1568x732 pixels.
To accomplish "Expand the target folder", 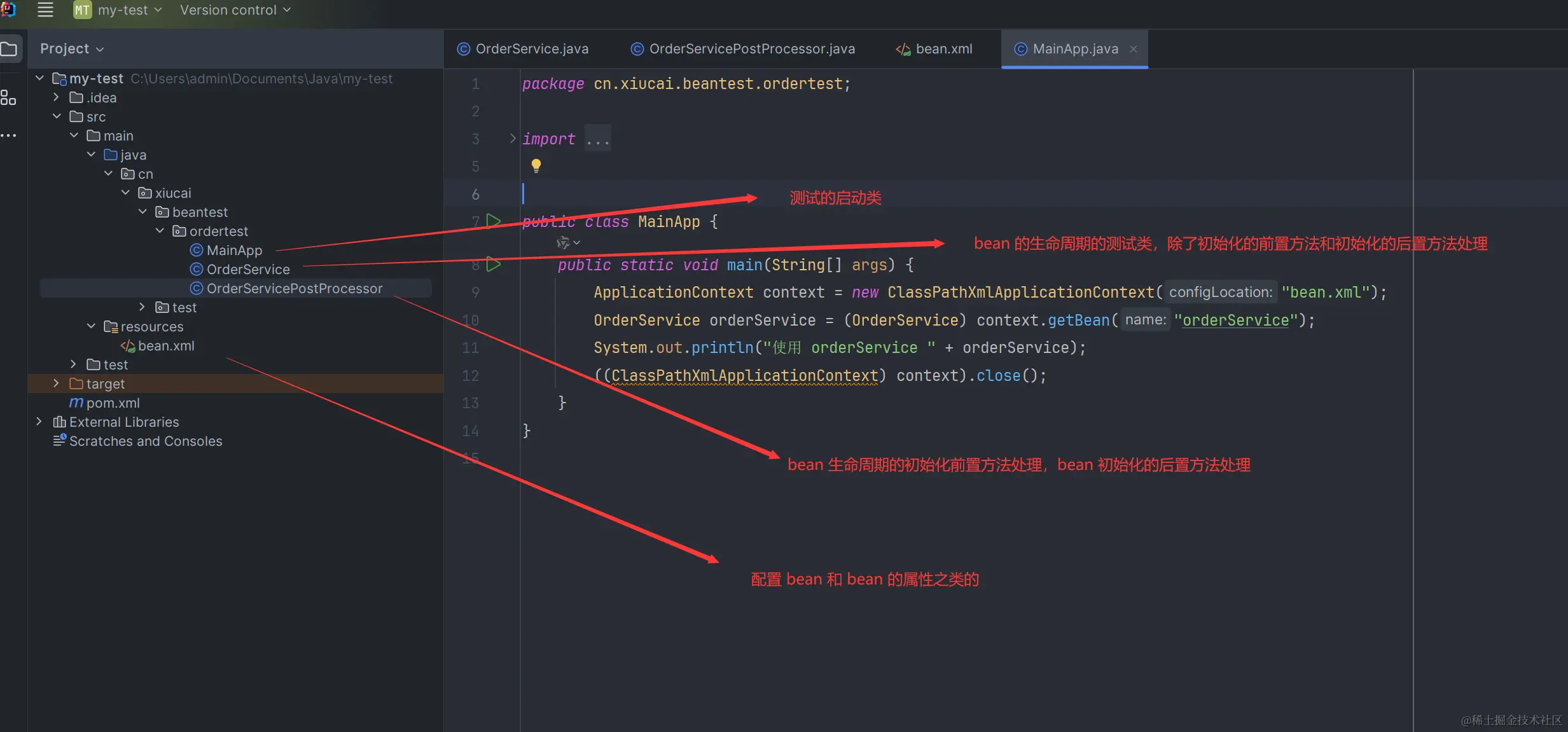I will (56, 383).
